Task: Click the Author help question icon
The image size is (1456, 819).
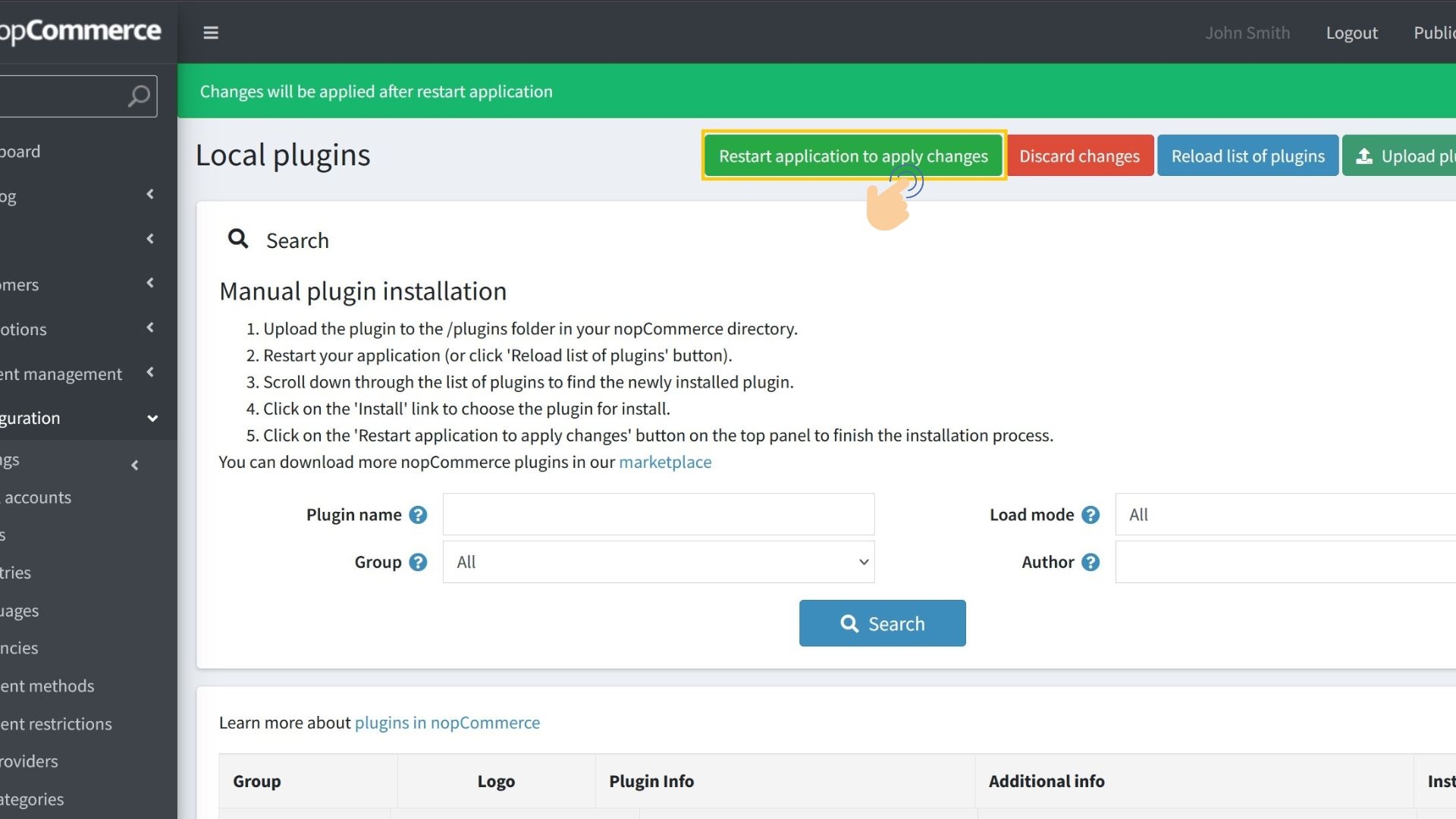Action: (x=1090, y=562)
